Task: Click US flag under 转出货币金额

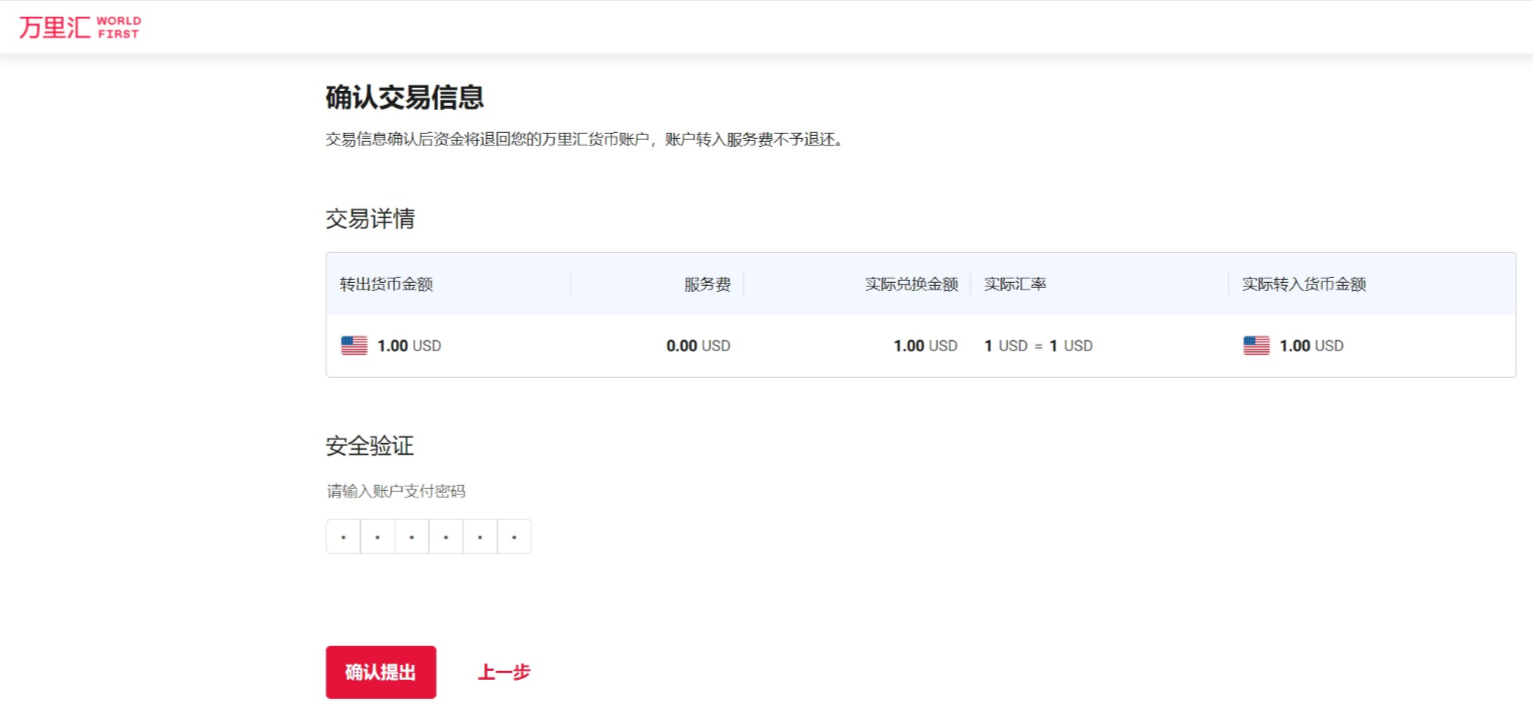Action: (x=354, y=346)
